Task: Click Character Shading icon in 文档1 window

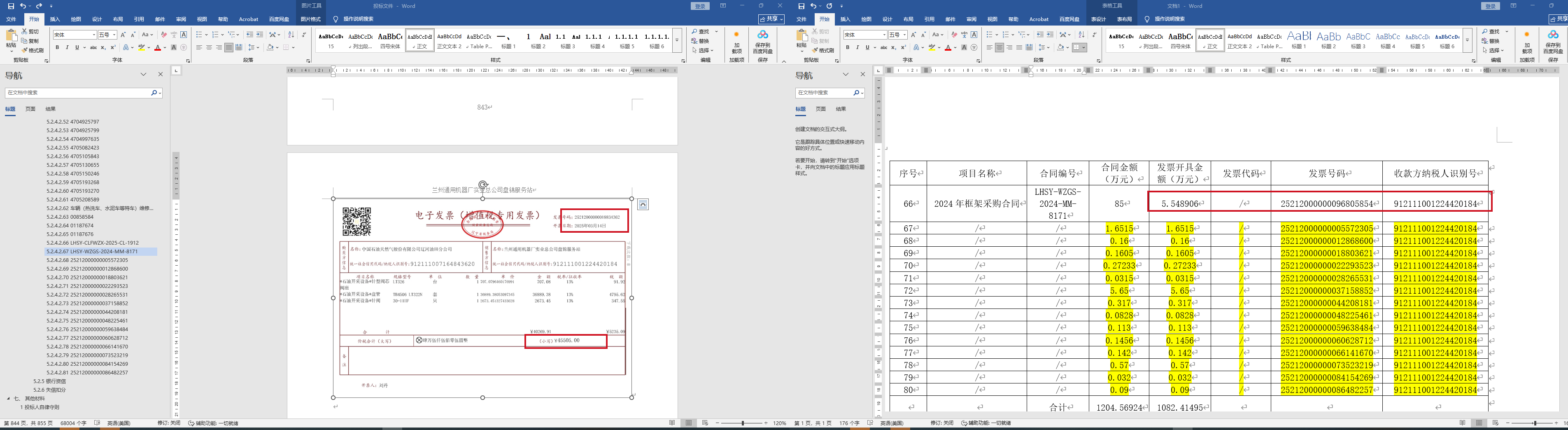Action: coord(964,47)
